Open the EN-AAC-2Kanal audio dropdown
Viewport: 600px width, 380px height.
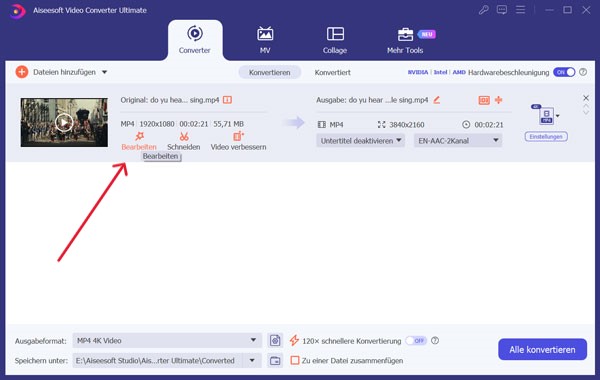[458, 141]
